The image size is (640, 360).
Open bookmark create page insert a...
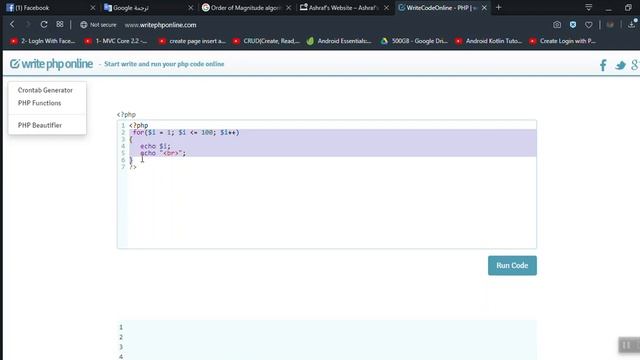pos(192,41)
